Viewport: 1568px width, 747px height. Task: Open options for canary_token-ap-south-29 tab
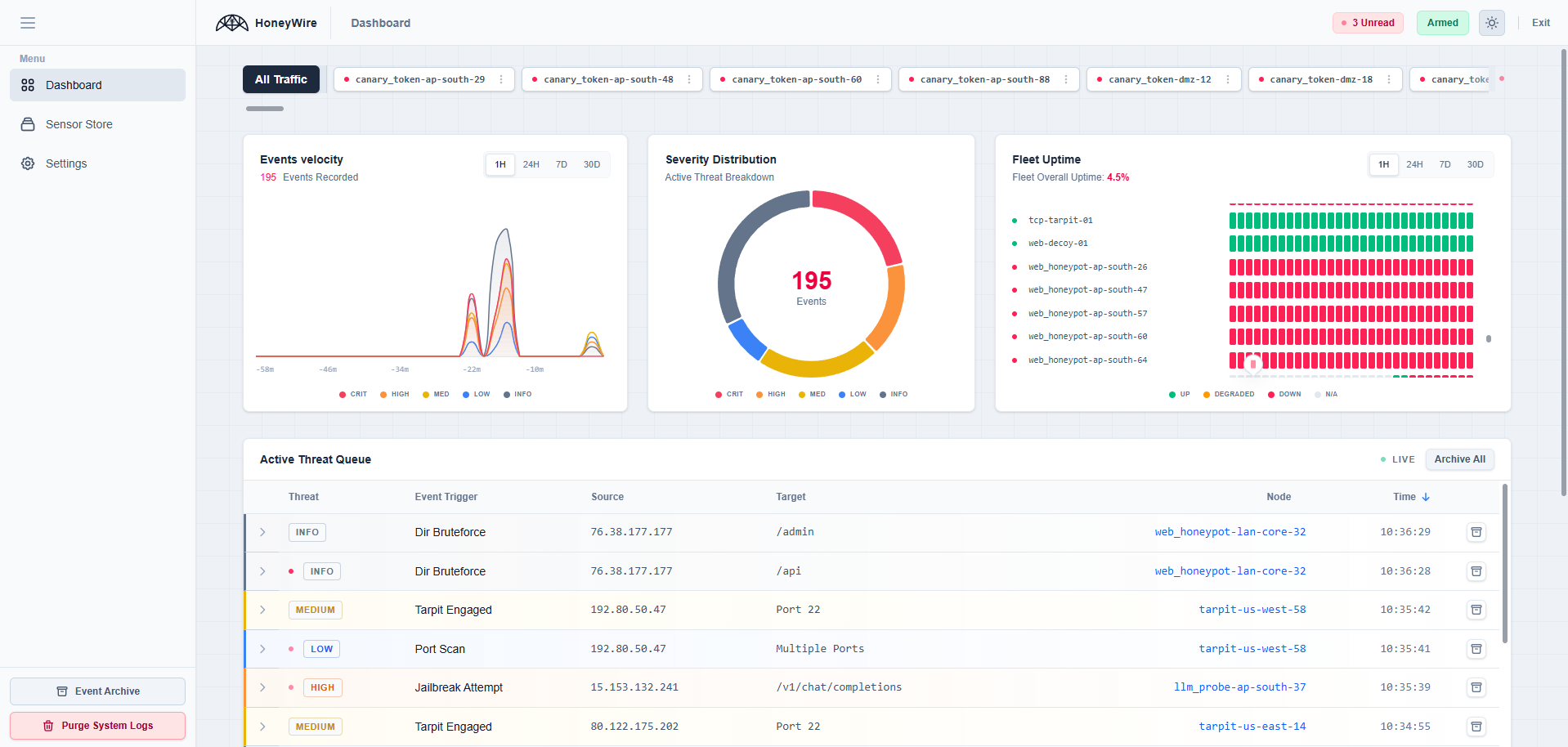pos(501,79)
